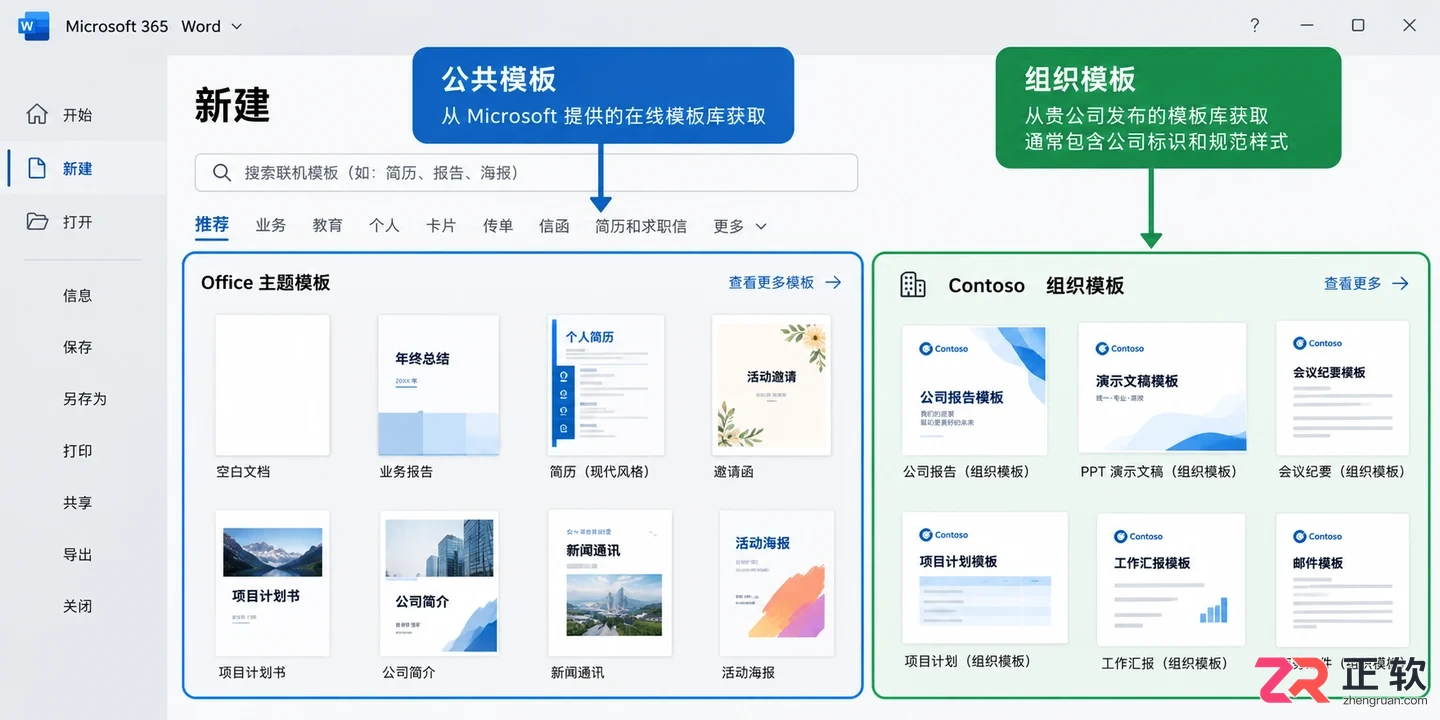Click 关闭 in the sidebar

[77, 606]
